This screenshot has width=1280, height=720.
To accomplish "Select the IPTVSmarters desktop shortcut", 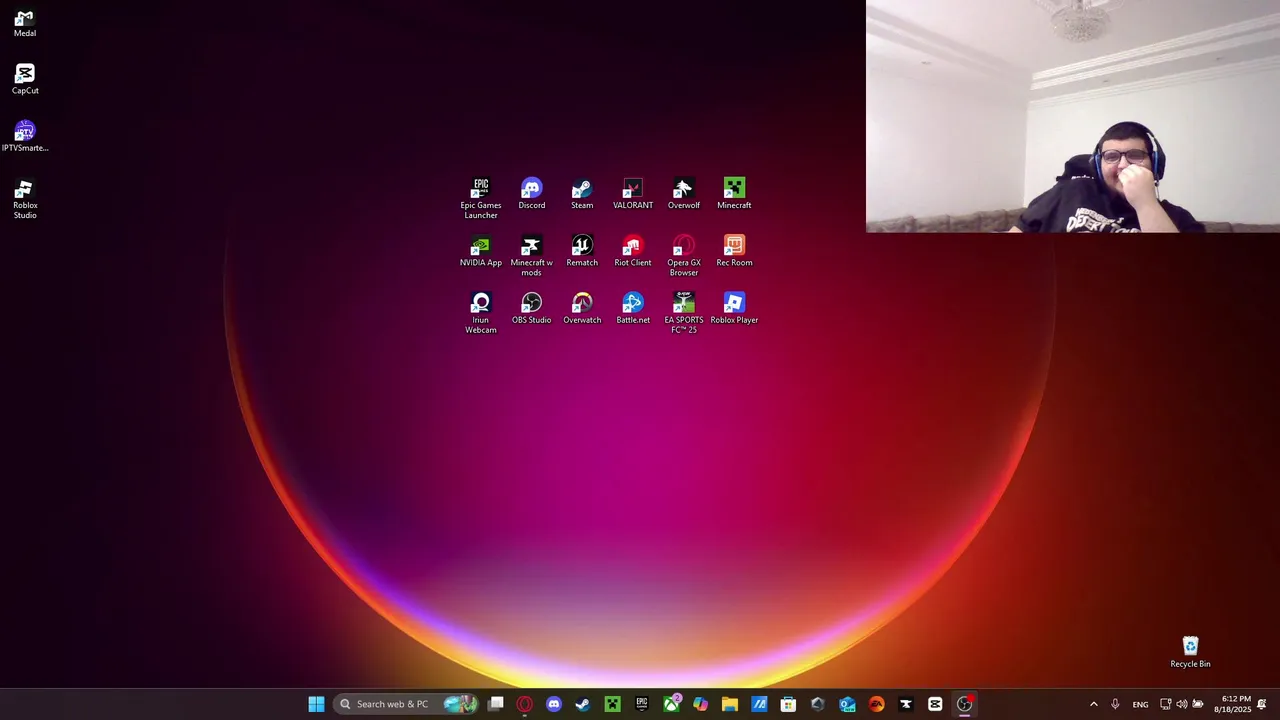I will click(x=25, y=136).
